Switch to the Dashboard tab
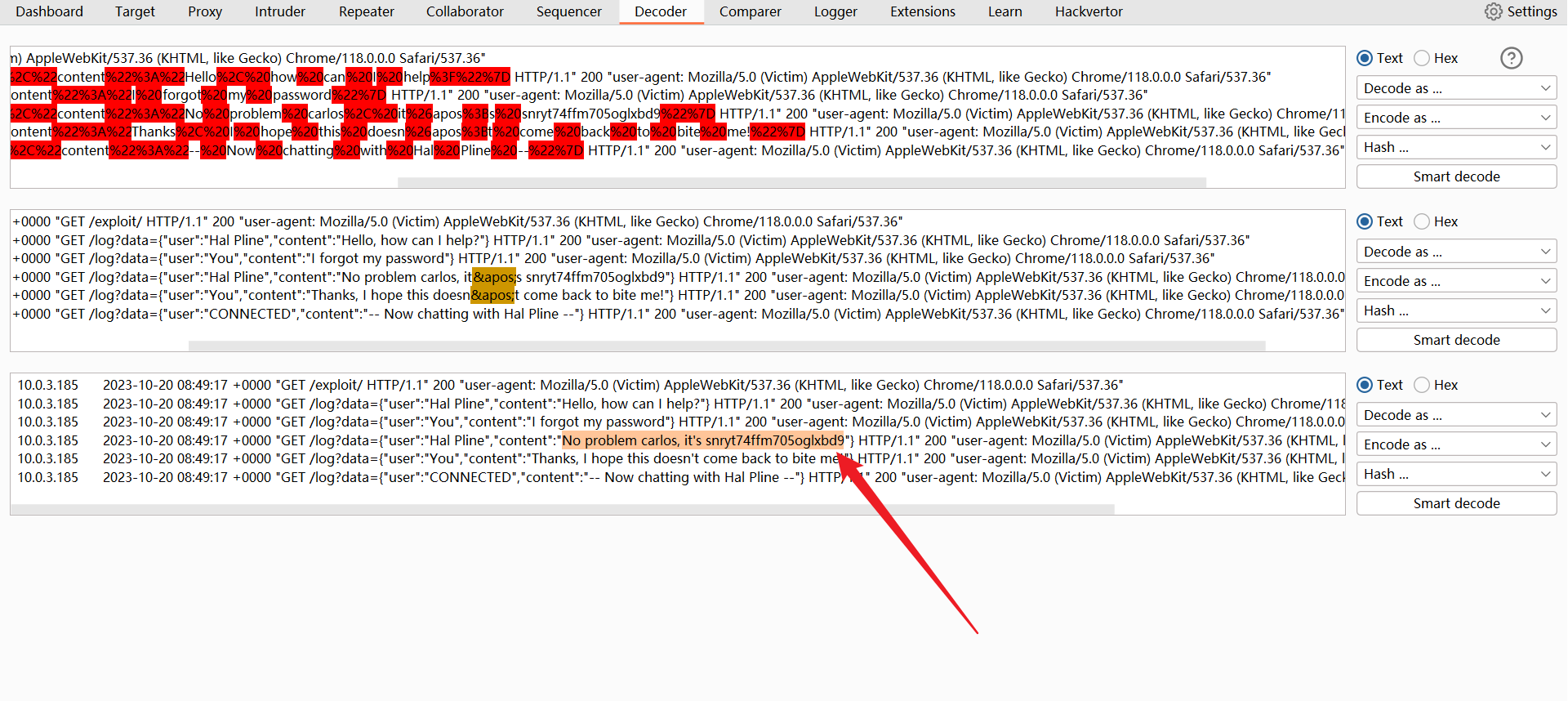1568x701 pixels. pyautogui.click(x=49, y=11)
